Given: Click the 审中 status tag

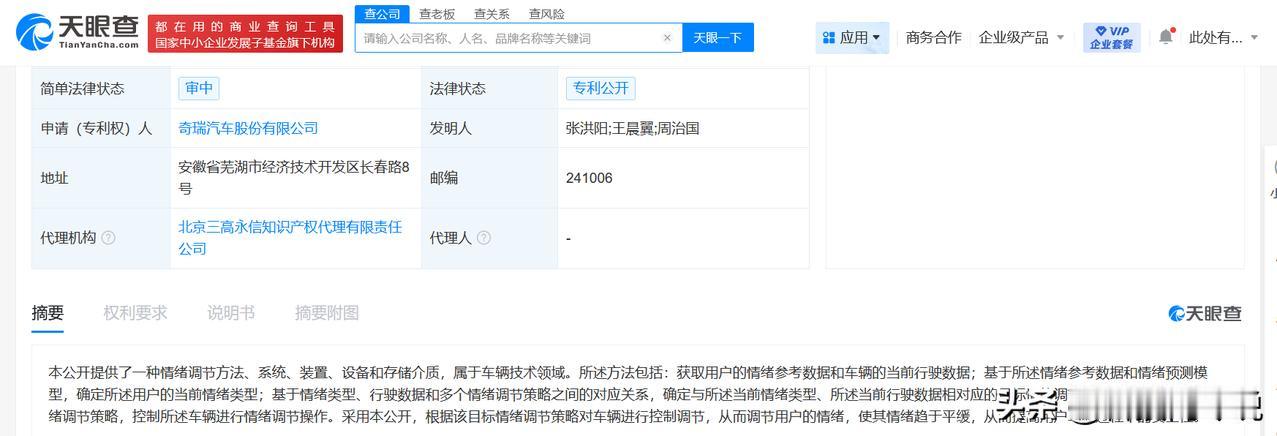Looking at the screenshot, I should [x=198, y=88].
